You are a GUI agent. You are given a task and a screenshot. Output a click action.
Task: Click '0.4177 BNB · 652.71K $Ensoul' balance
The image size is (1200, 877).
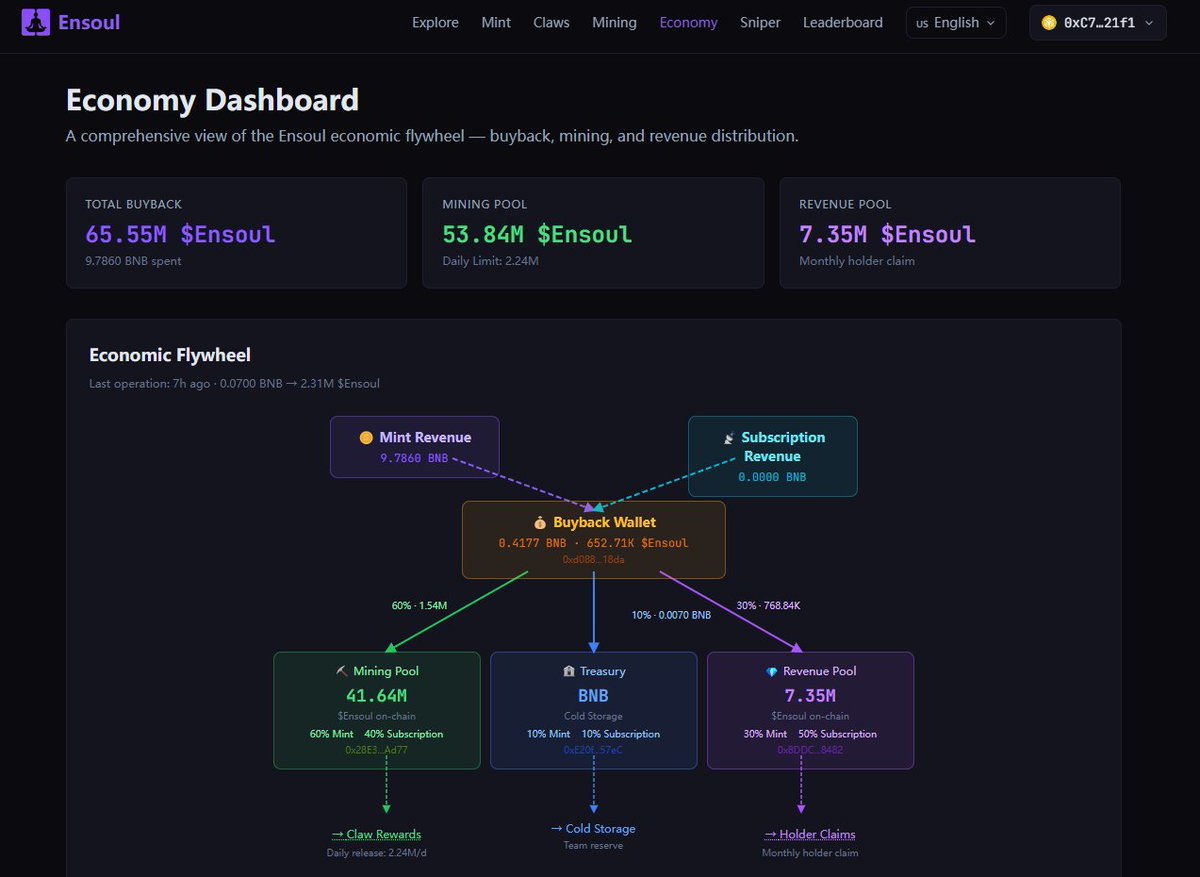pos(593,542)
